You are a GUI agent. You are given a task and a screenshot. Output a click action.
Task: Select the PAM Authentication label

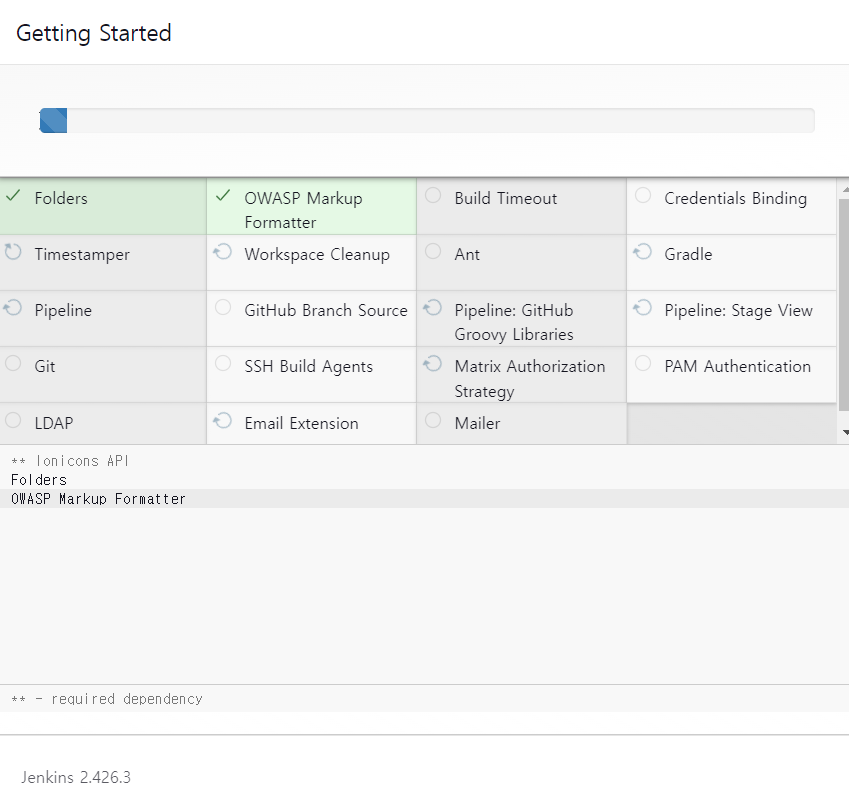tap(737, 367)
